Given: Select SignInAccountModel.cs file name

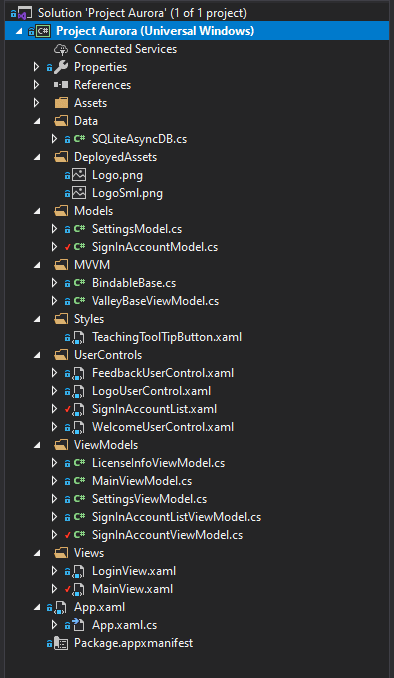Looking at the screenshot, I should tap(155, 247).
